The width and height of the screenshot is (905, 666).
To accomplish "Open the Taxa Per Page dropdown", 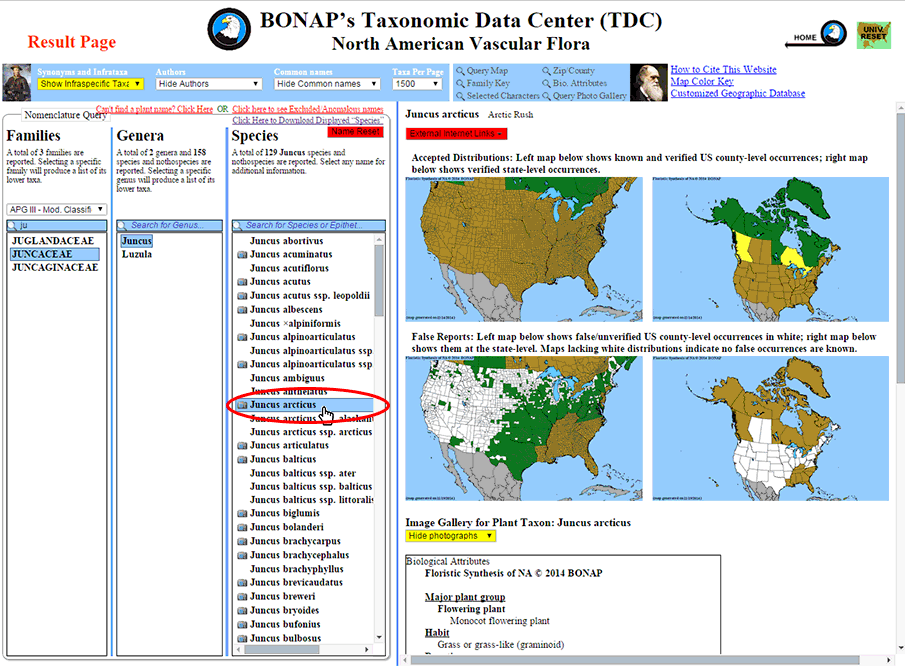I will click(x=417, y=84).
